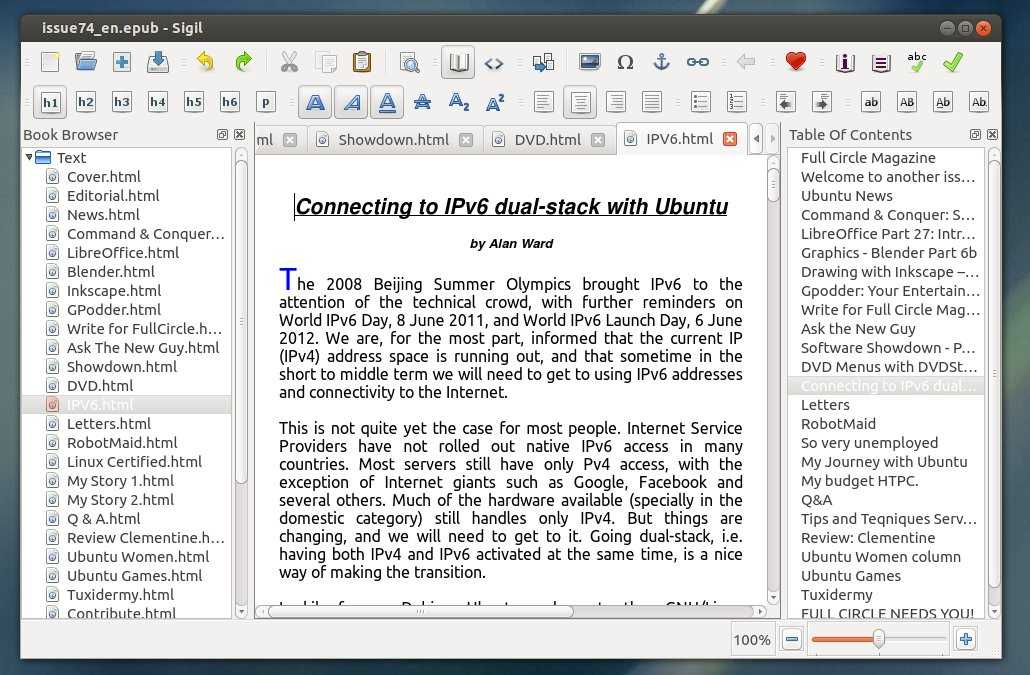Apply Heading 3 style h3 button
The height and width of the screenshot is (675, 1030).
(x=122, y=102)
